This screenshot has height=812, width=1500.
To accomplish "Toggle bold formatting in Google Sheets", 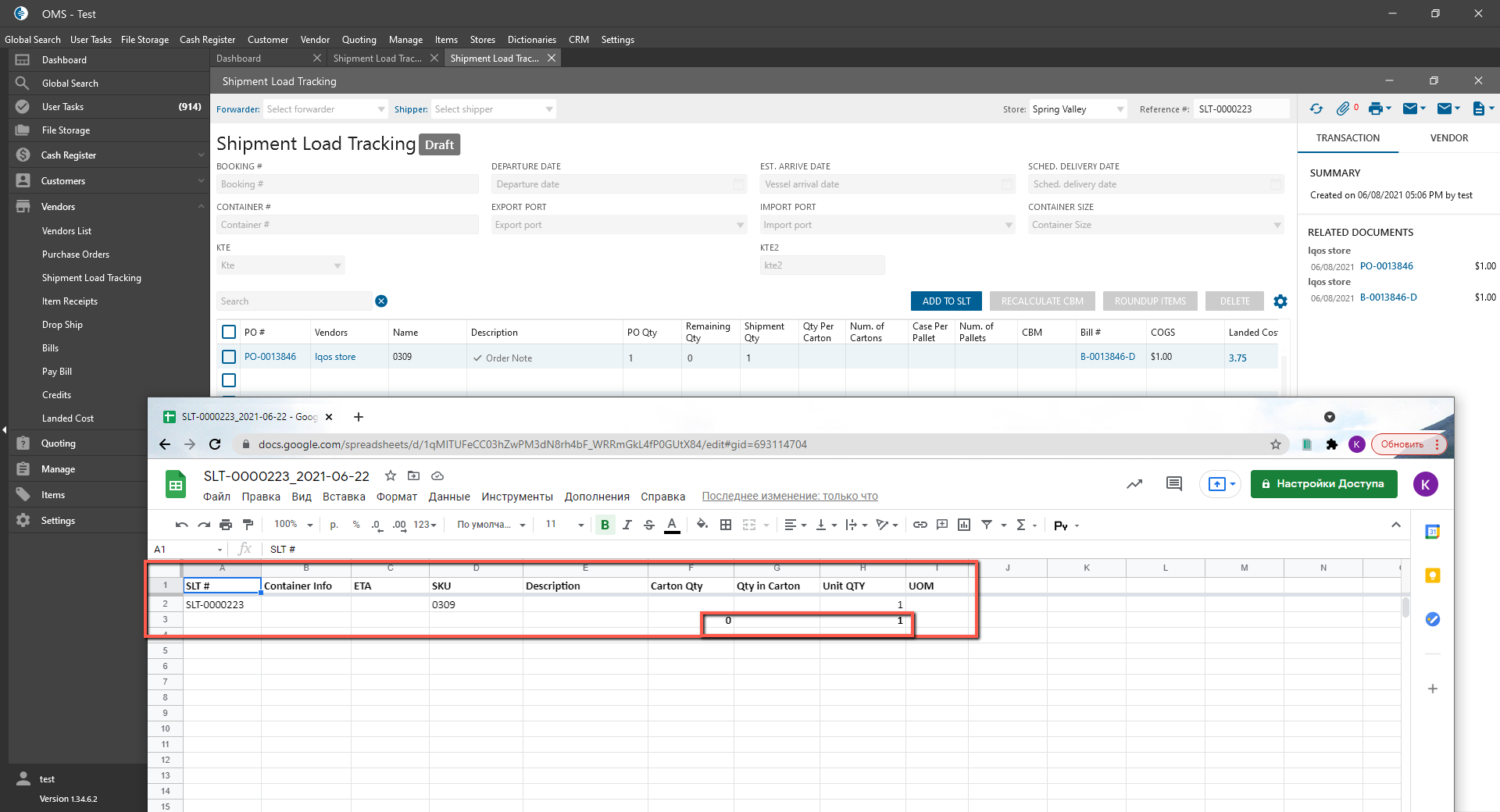I will 605,525.
